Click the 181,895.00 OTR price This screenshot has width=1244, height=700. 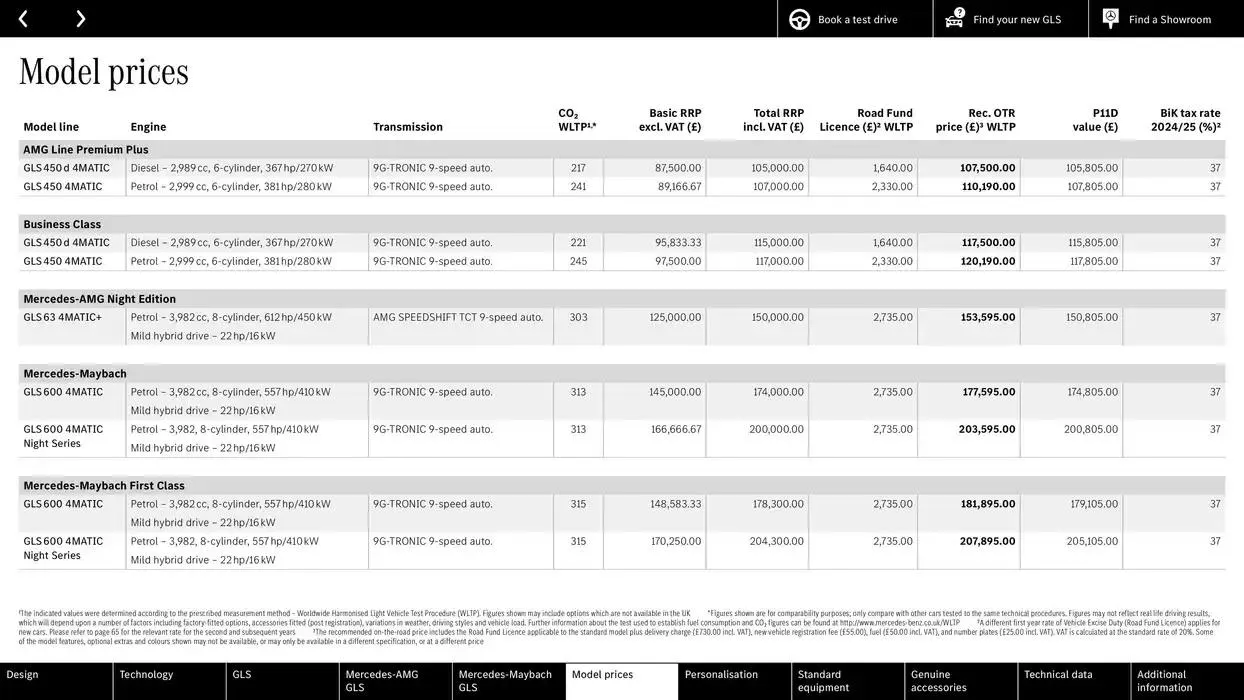tap(988, 505)
